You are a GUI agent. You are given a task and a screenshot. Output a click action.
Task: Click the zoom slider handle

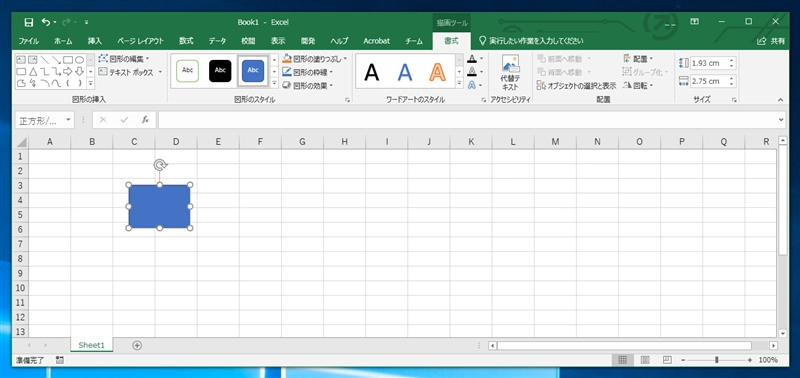pyautogui.click(x=717, y=360)
